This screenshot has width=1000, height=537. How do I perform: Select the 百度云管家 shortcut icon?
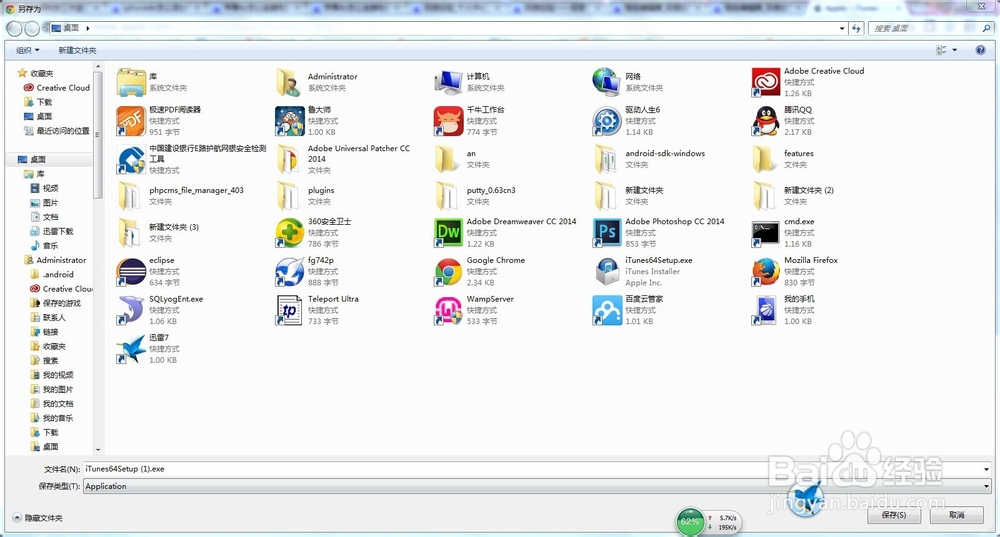[607, 310]
